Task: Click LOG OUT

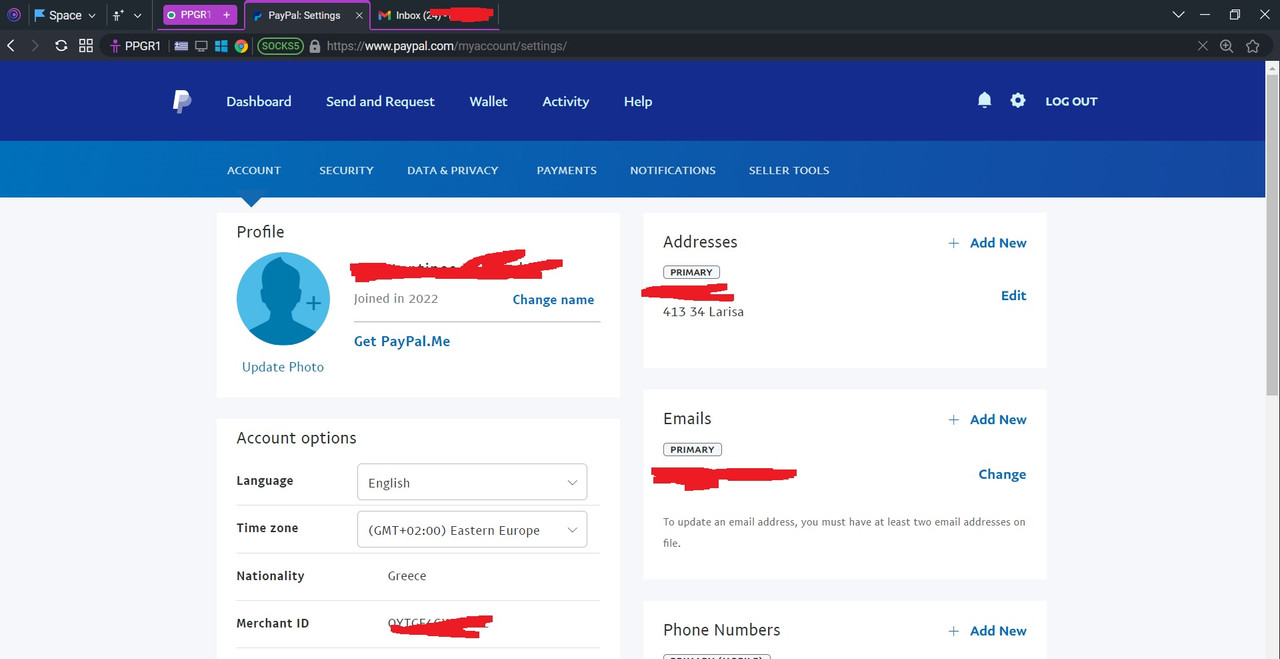Action: click(1071, 101)
